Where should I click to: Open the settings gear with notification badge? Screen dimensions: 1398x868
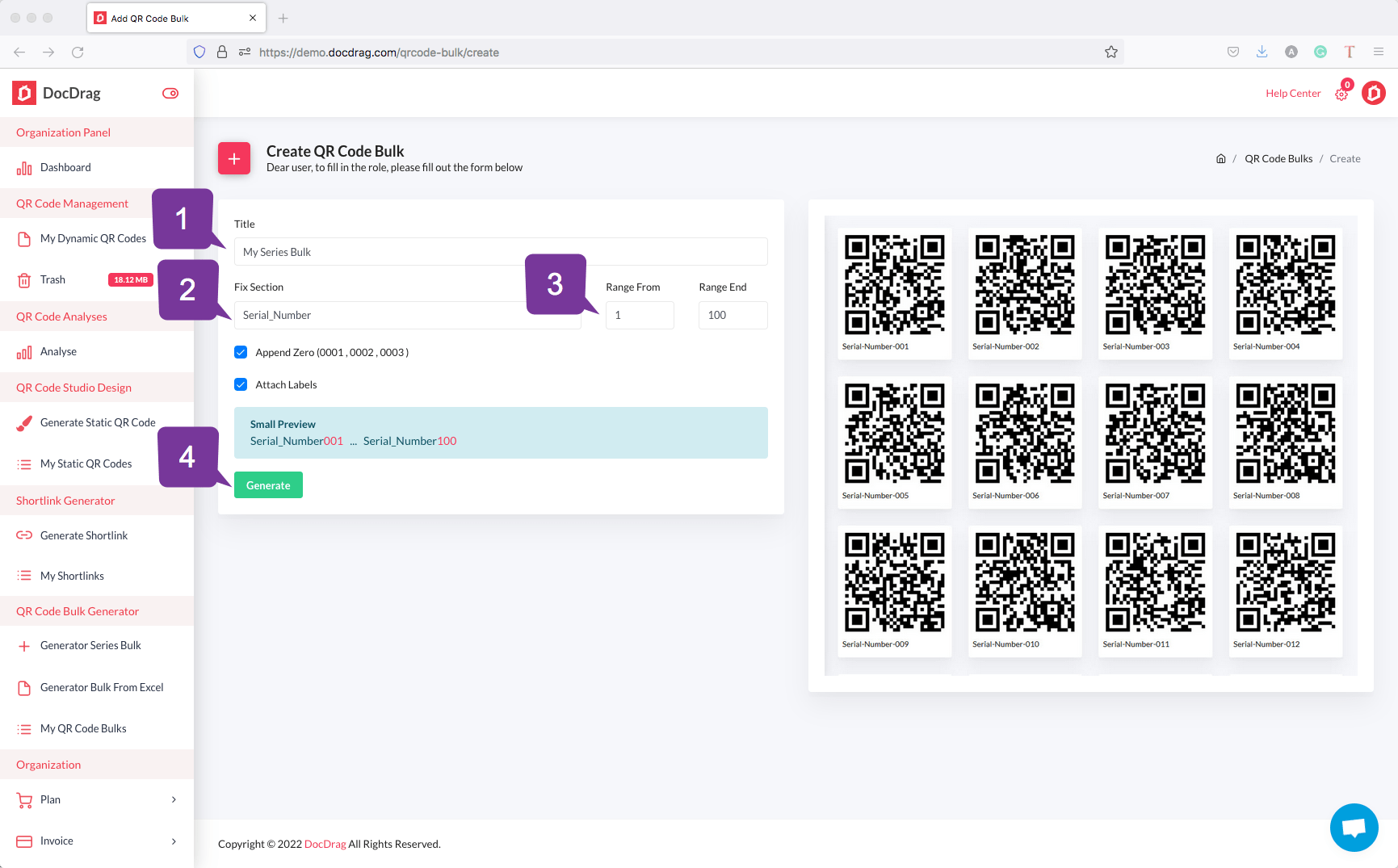pos(1342,93)
